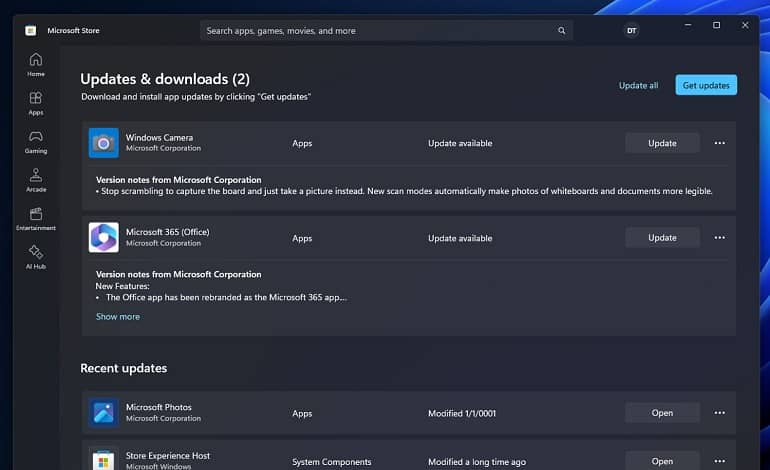Click Update available status for Microsoft 365
This screenshot has width=770, height=470.
[x=460, y=238]
